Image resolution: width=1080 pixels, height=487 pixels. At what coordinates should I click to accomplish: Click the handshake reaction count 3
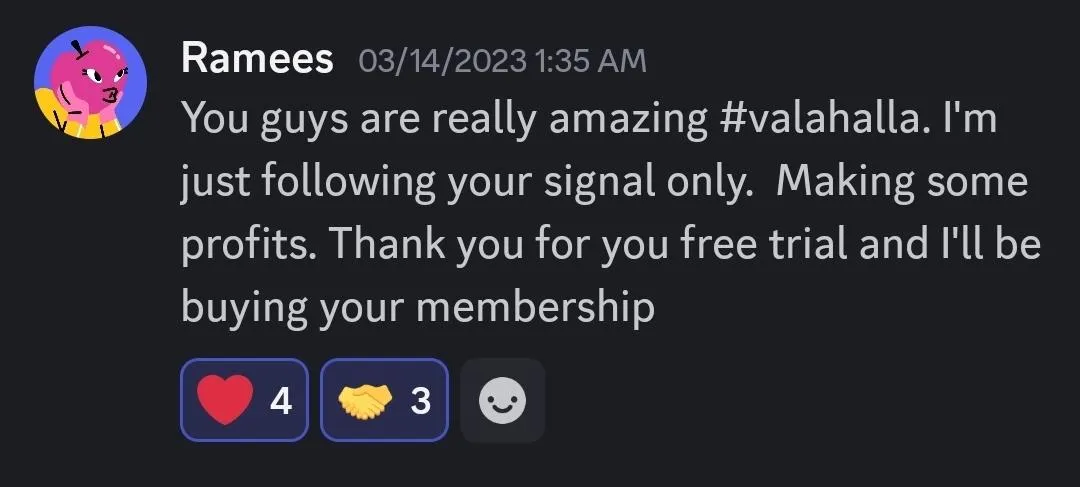pyautogui.click(x=420, y=400)
